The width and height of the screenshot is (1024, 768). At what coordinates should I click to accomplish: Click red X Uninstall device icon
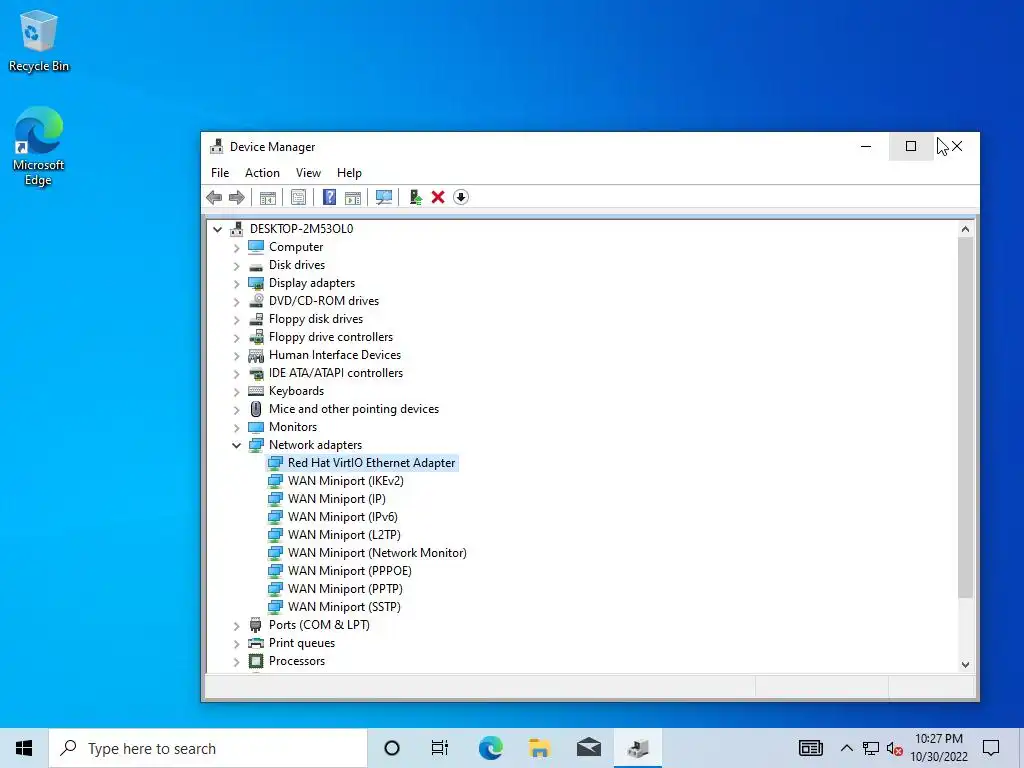tap(438, 197)
